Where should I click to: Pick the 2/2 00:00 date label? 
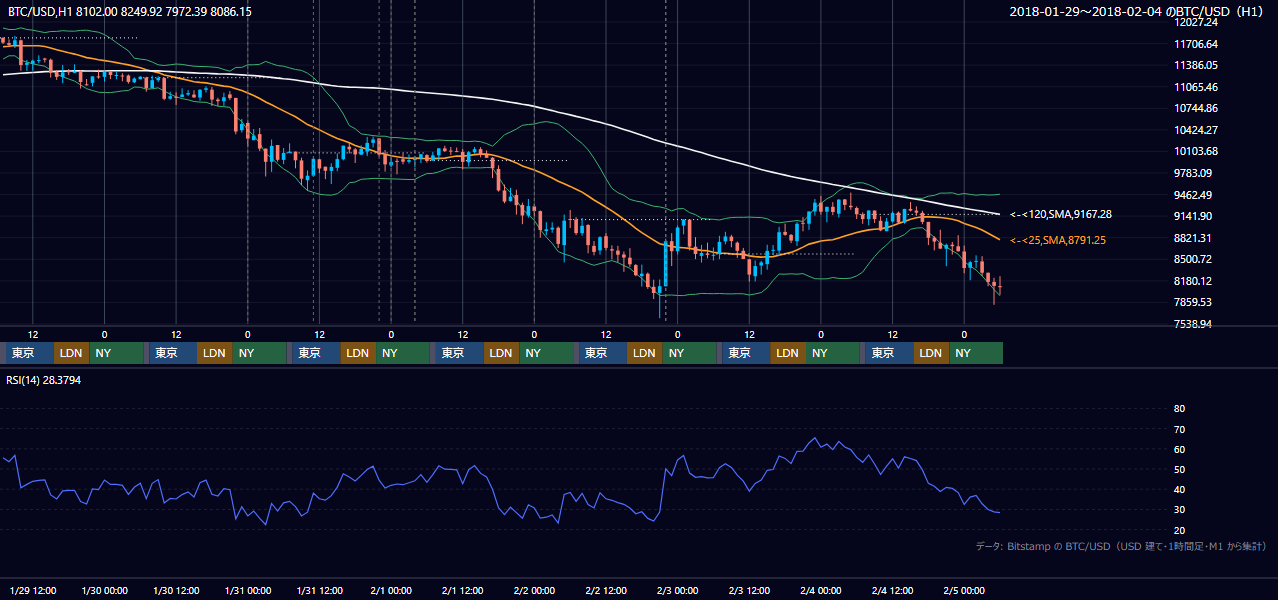coord(534,590)
